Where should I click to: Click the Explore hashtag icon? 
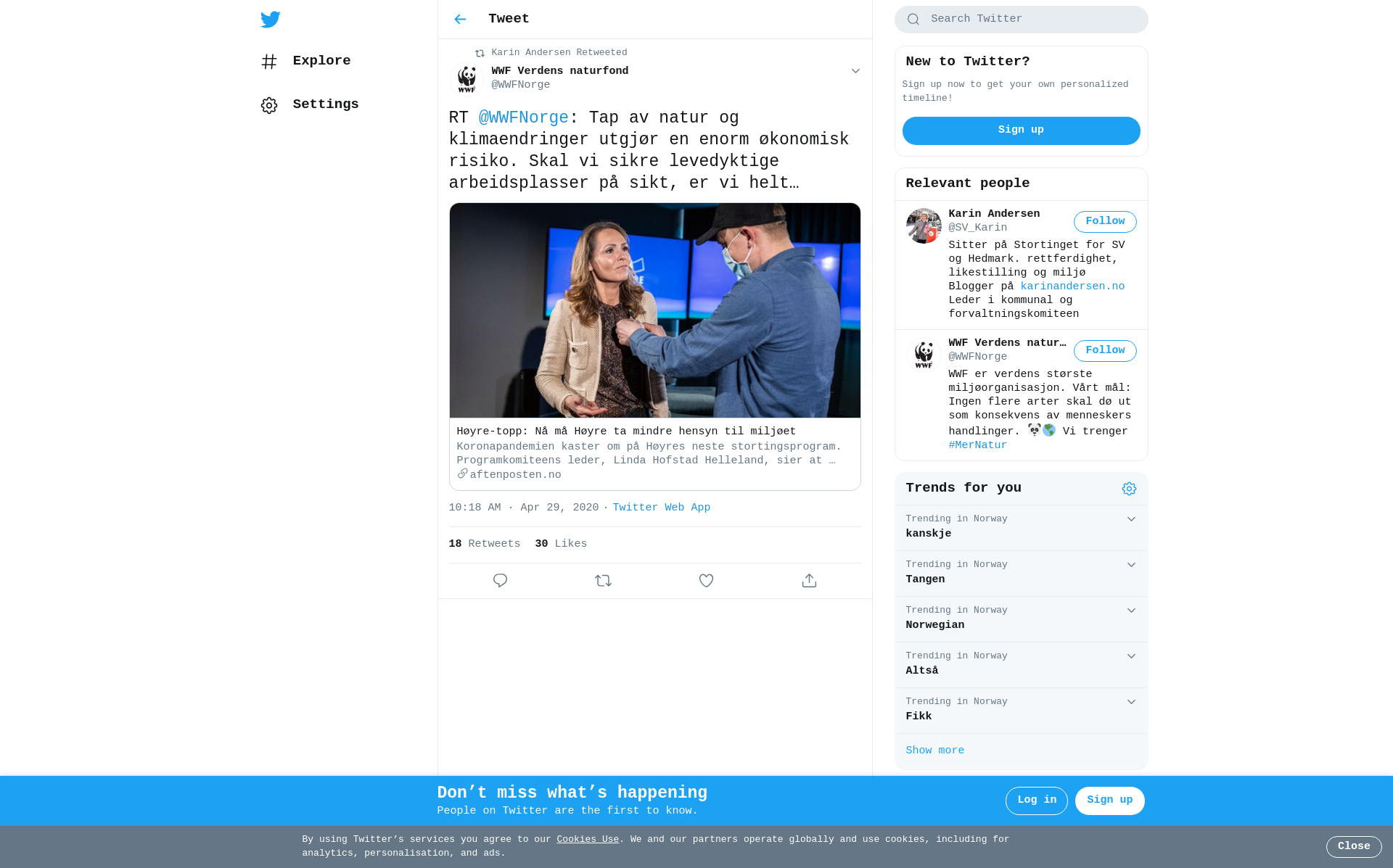click(269, 62)
